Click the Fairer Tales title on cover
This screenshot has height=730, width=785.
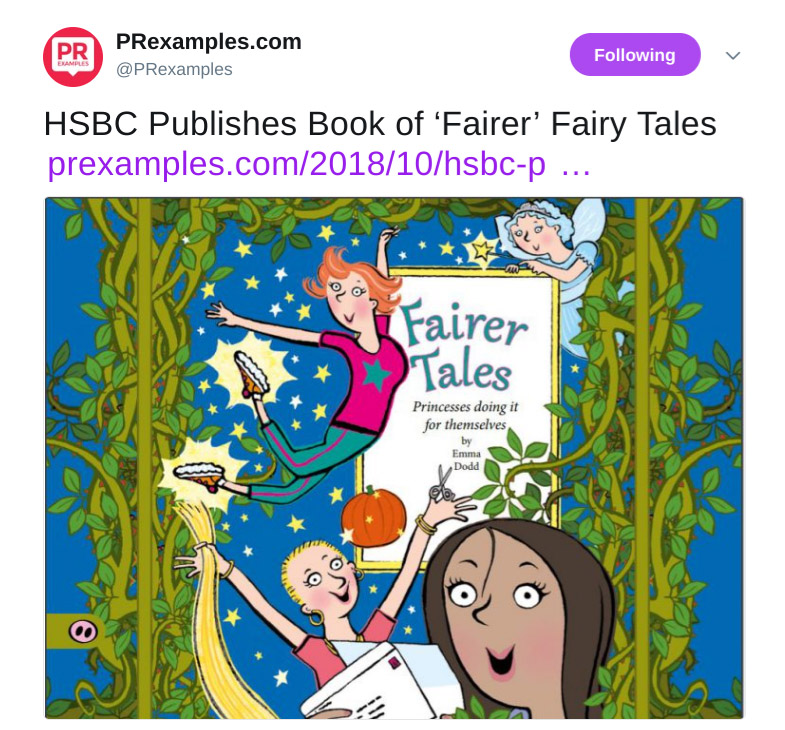coord(463,345)
